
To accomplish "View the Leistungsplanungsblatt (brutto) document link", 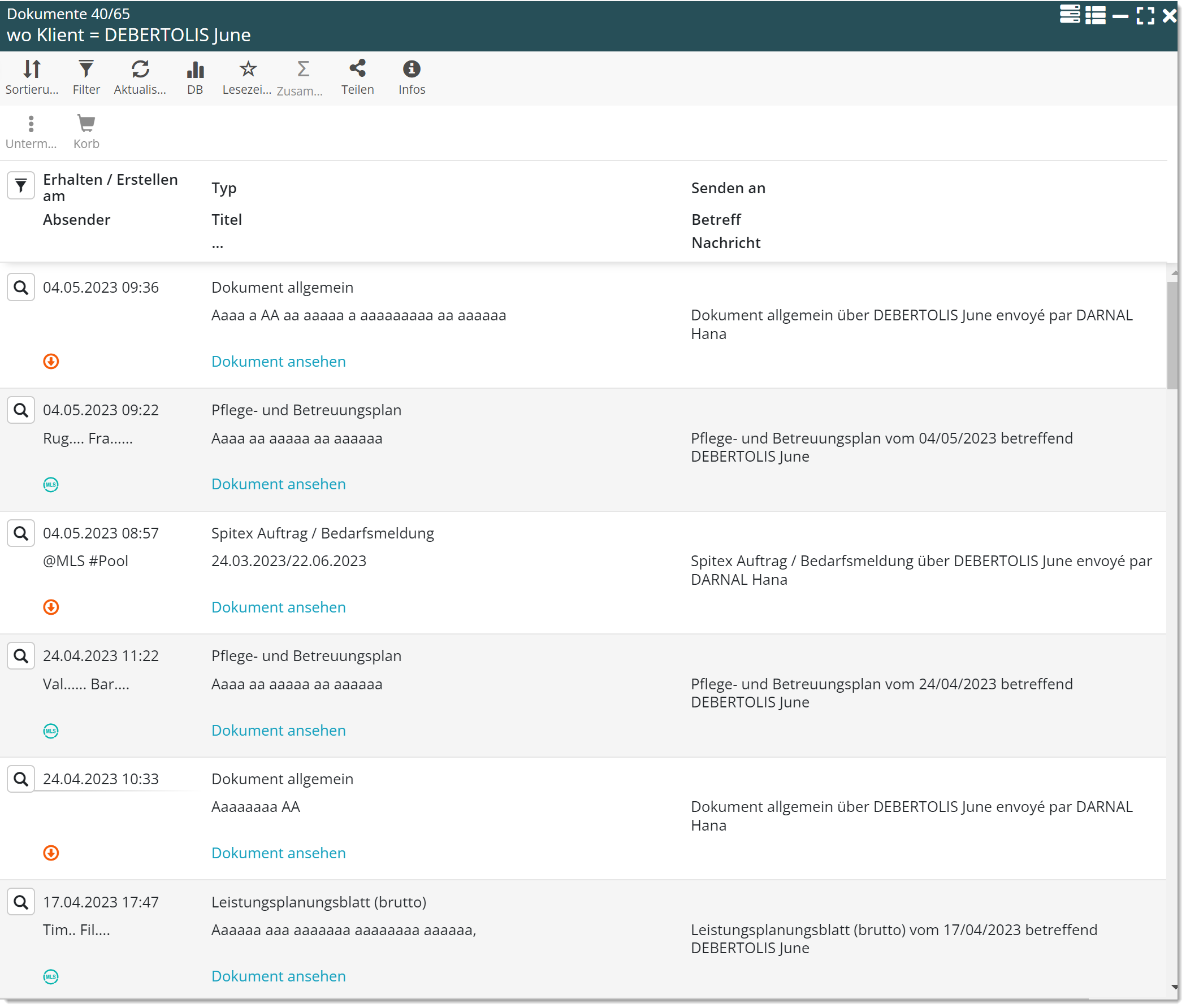I will (x=278, y=976).
